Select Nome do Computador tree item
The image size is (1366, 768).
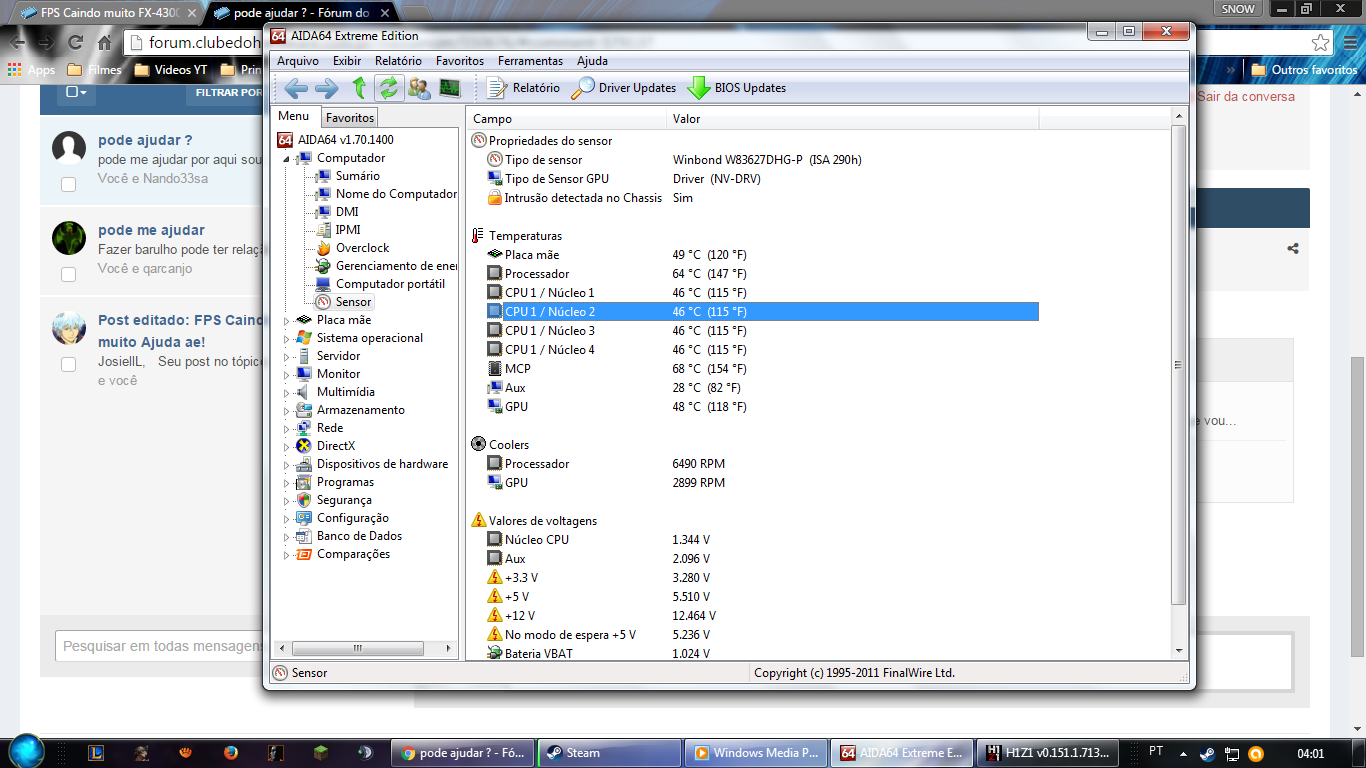(x=396, y=194)
